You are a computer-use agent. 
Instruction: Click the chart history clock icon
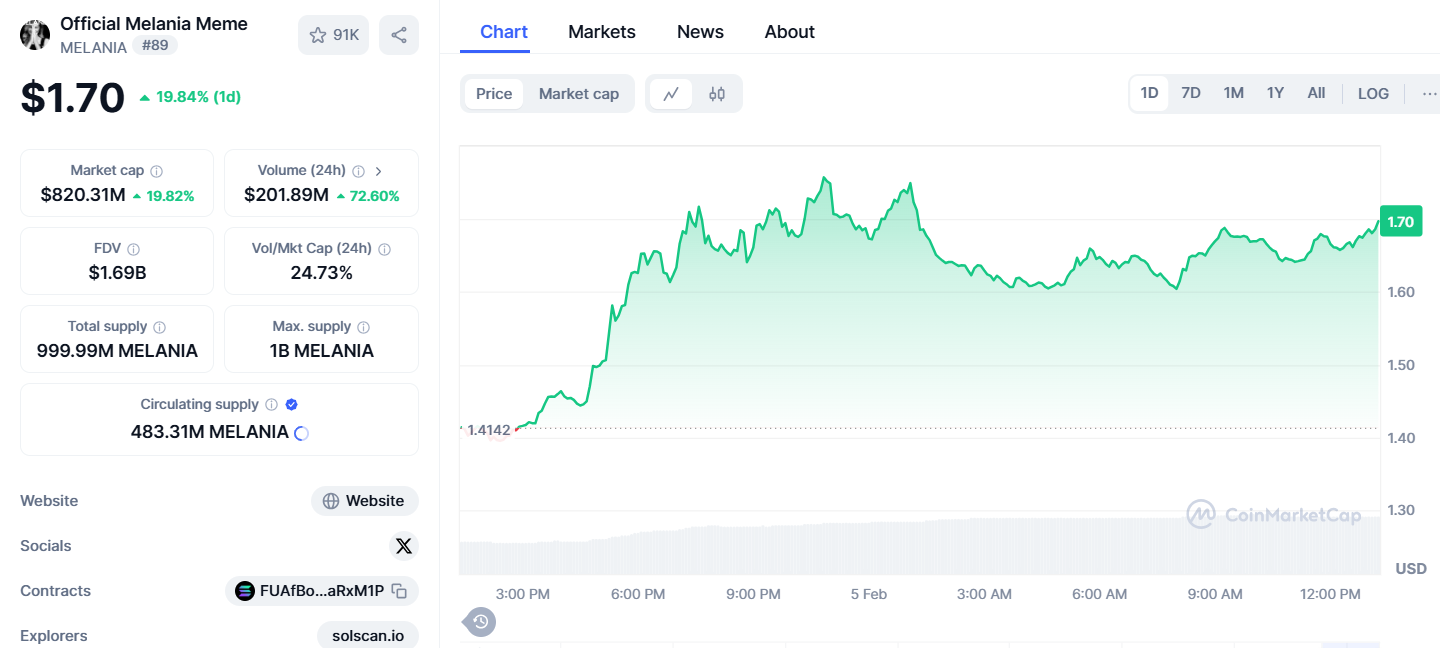[480, 622]
